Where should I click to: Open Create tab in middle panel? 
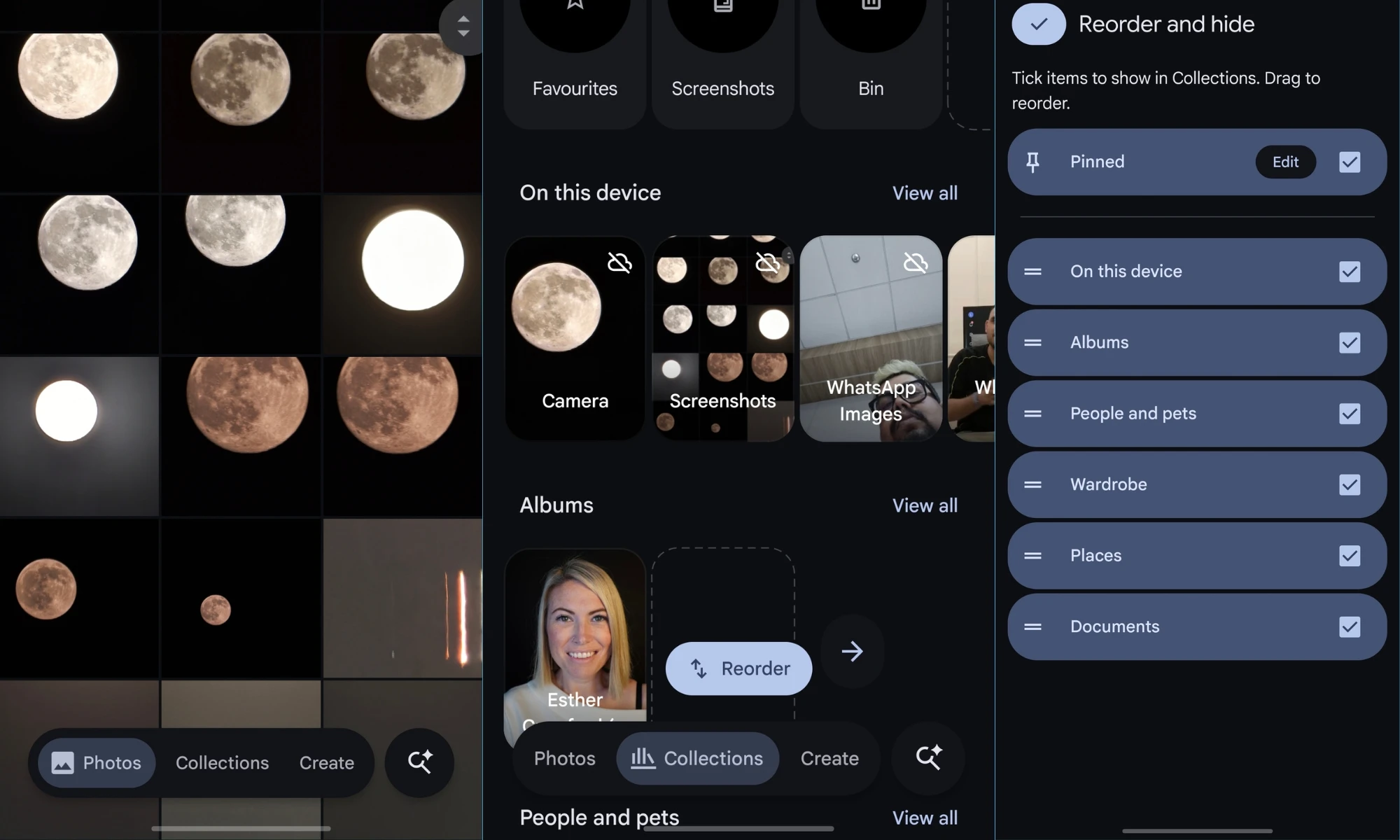click(x=829, y=758)
